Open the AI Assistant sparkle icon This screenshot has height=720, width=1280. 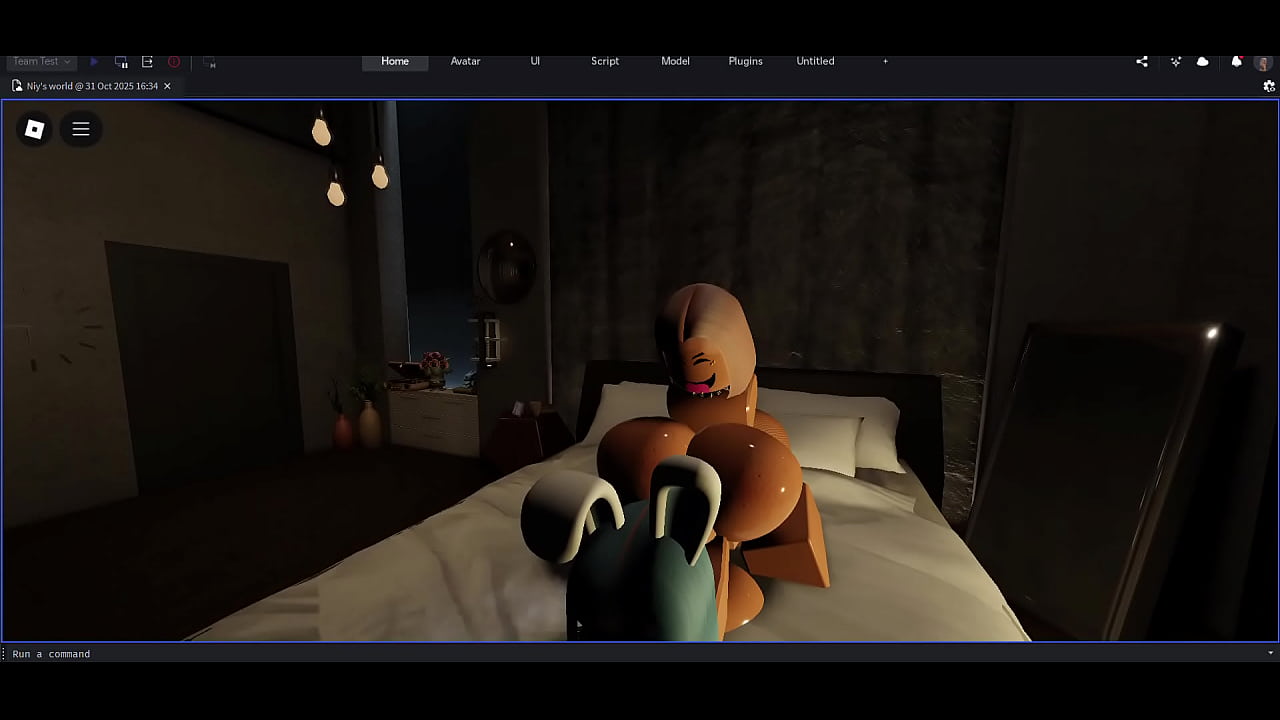click(1176, 61)
